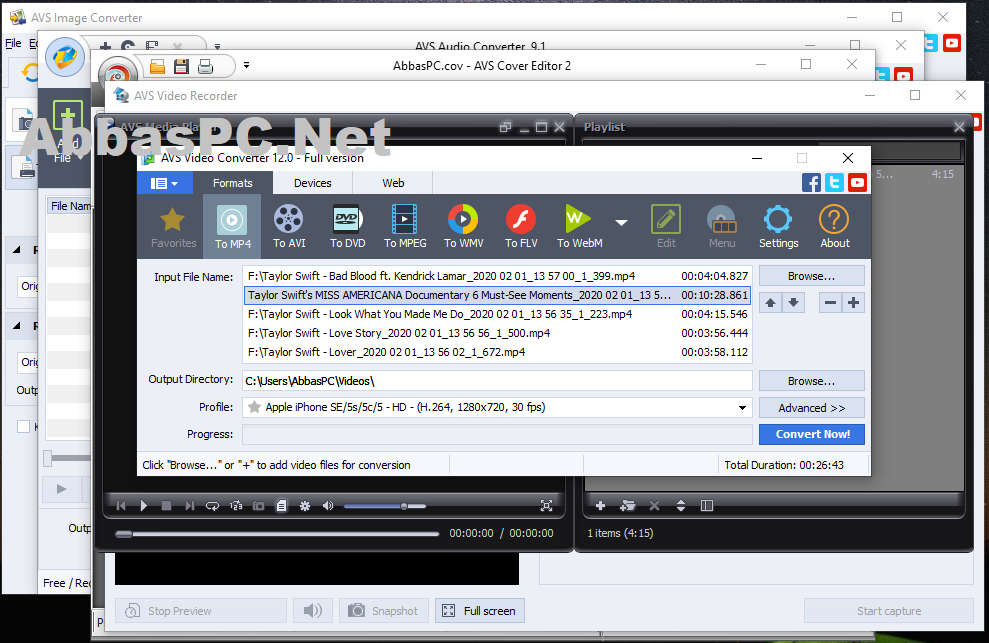
Task: Select the To MP4 format icon
Action: [232, 227]
